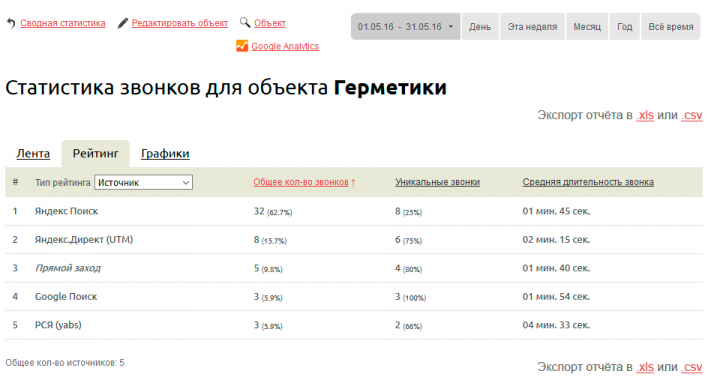
Task: Click the Google Analytics chart icon
Action: (242, 46)
